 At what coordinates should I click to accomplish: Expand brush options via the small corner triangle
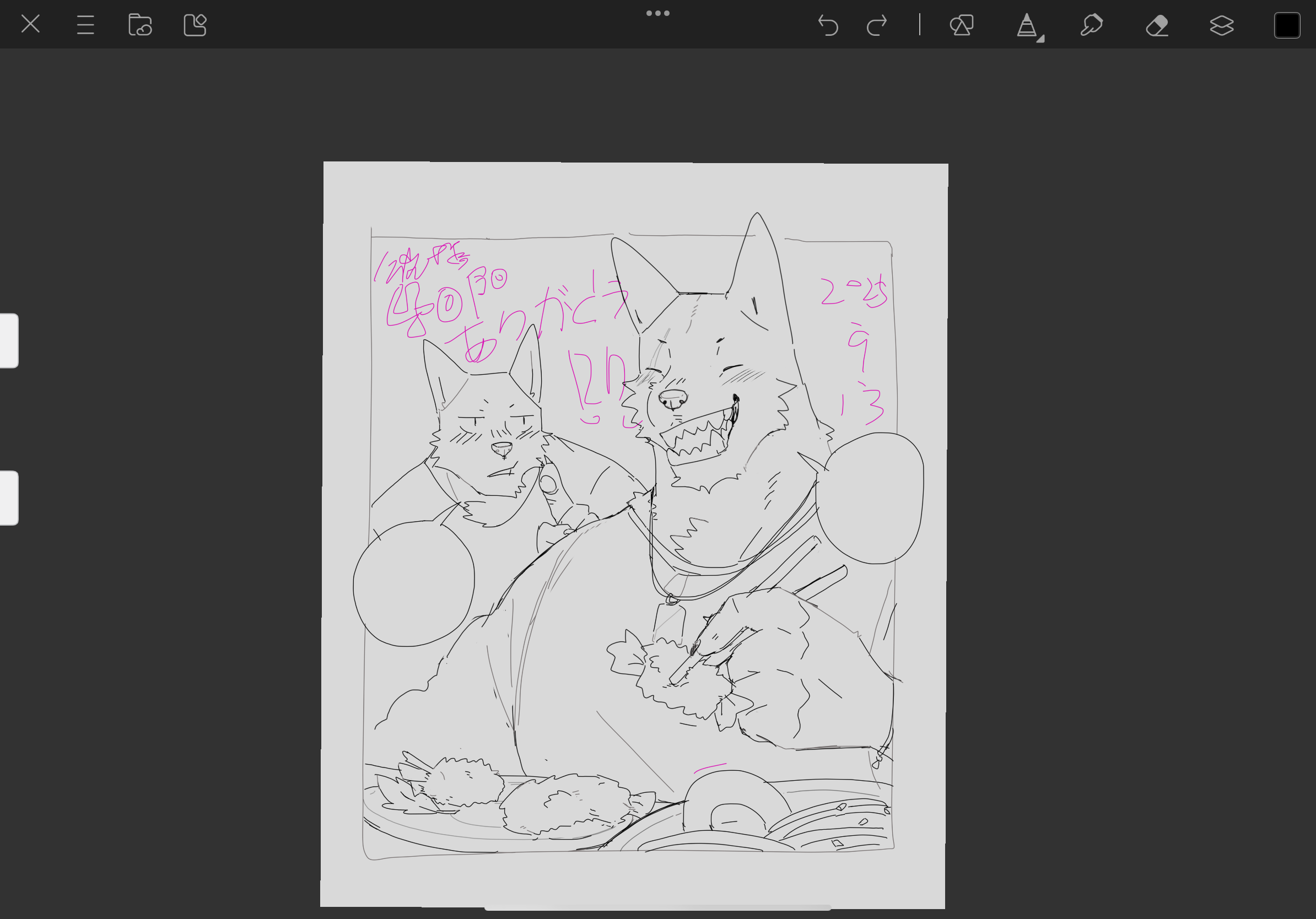[1041, 39]
